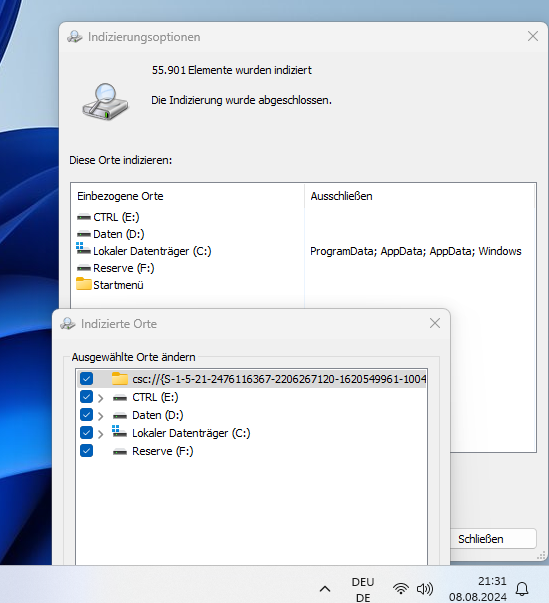Screen dimensions: 549x603
Task: Select Reserve (F:) label in the tree
Action: point(163,451)
